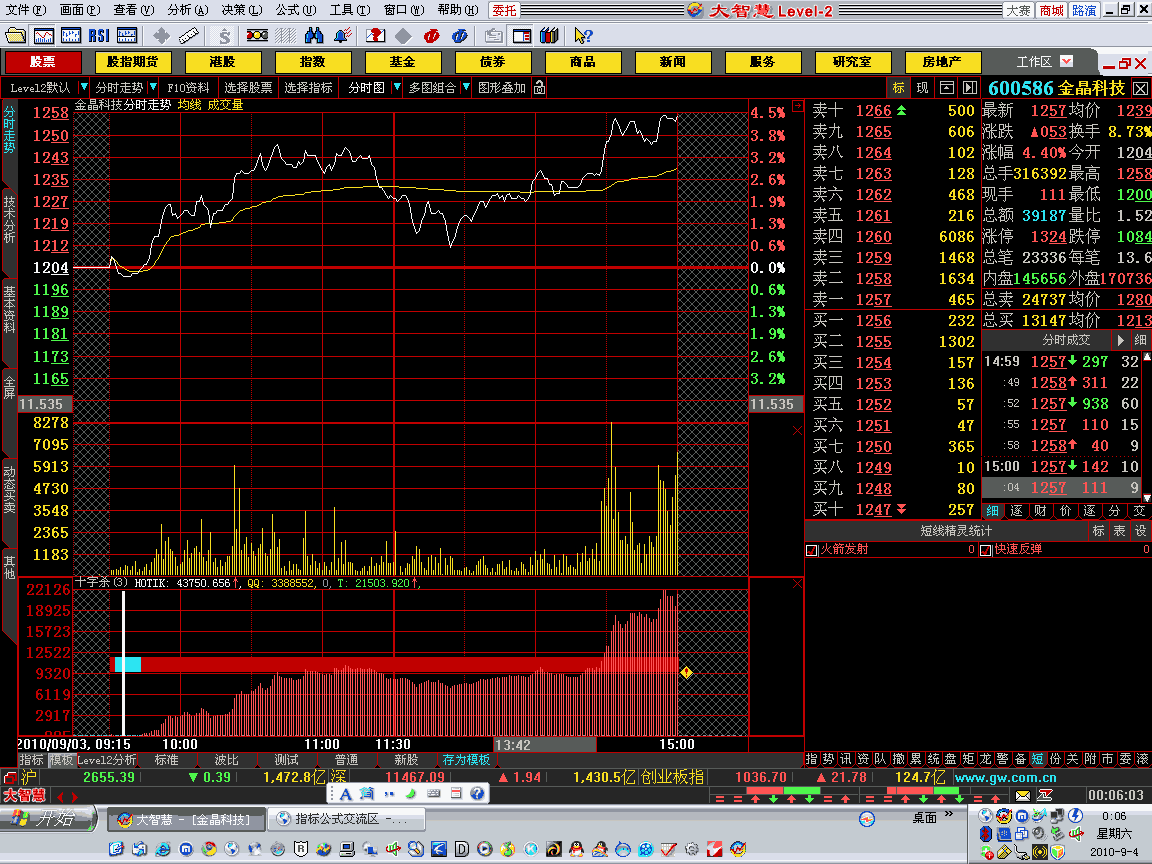Open the binoculars search tool
Screen dimensions: 1152x864
[314, 35]
